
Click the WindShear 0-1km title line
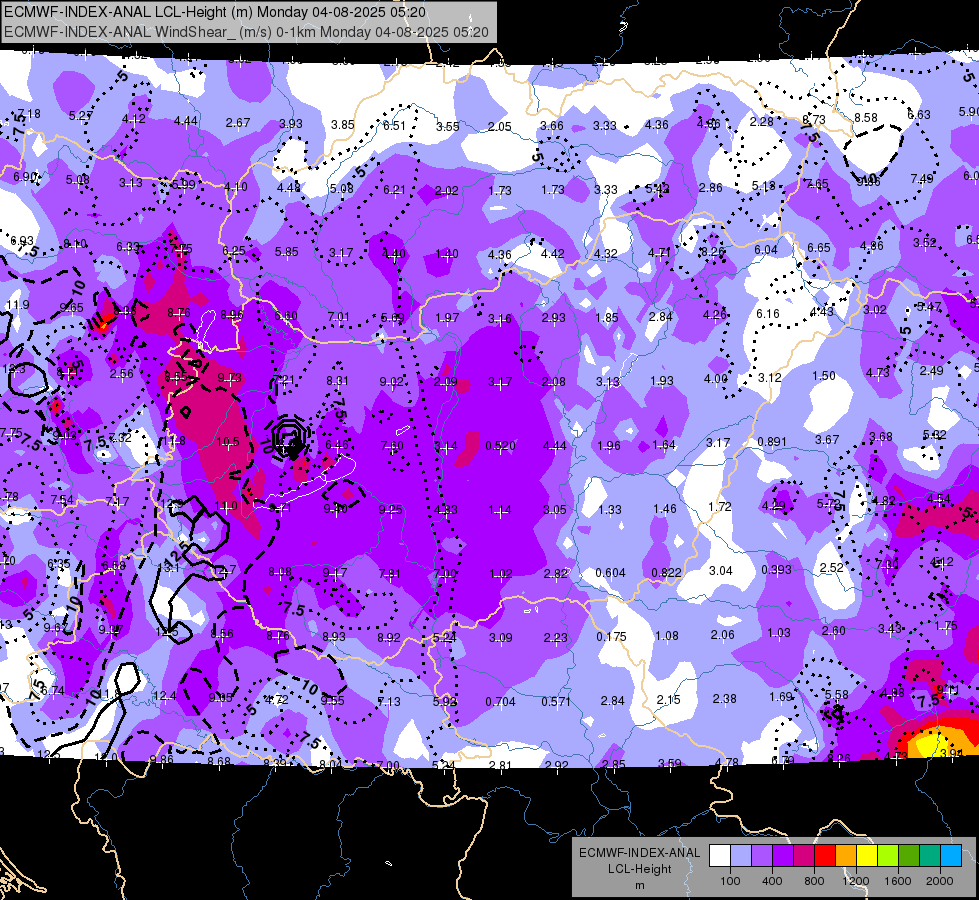click(247, 32)
